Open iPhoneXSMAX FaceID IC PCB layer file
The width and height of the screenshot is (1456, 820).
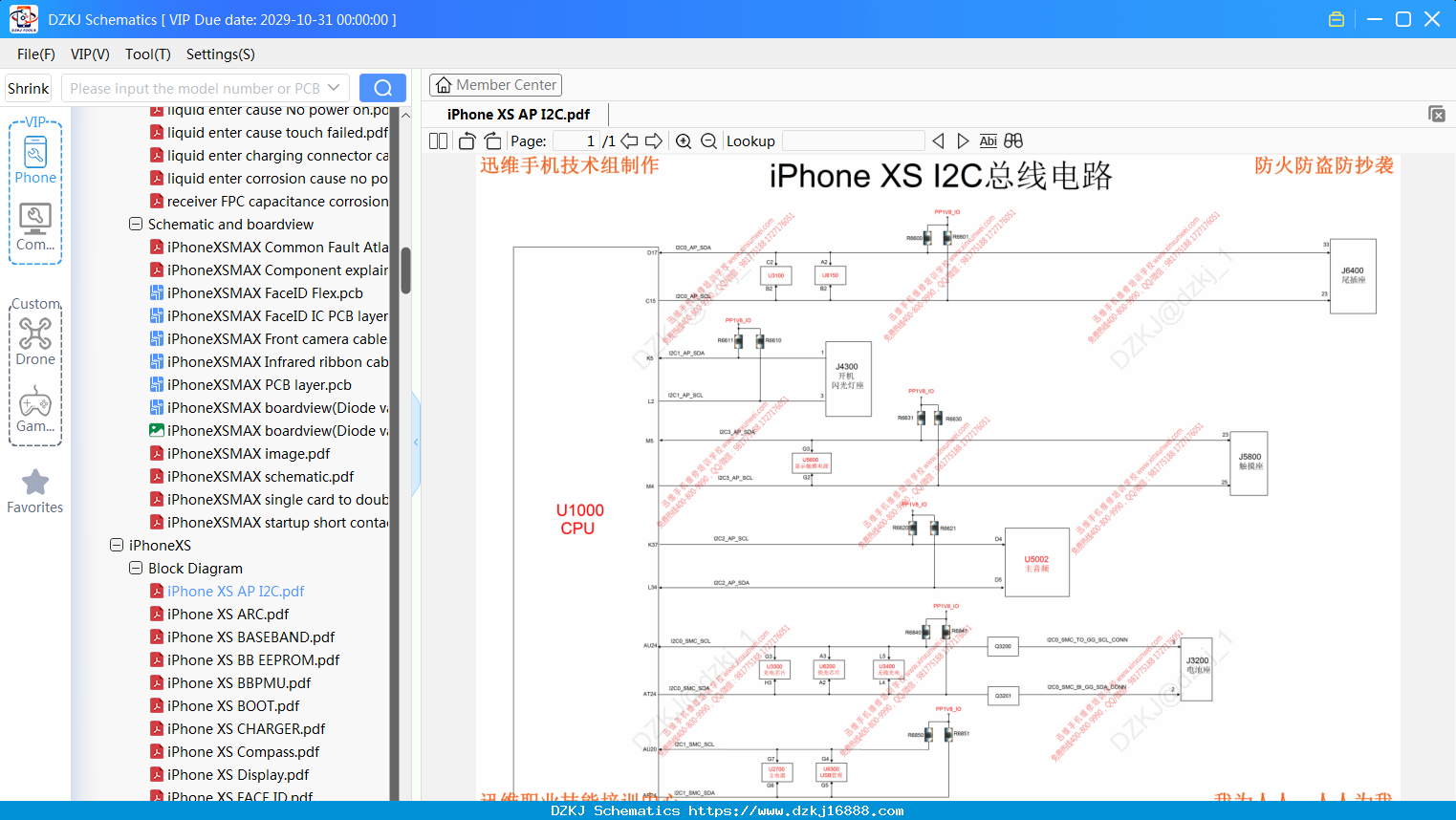click(x=277, y=316)
